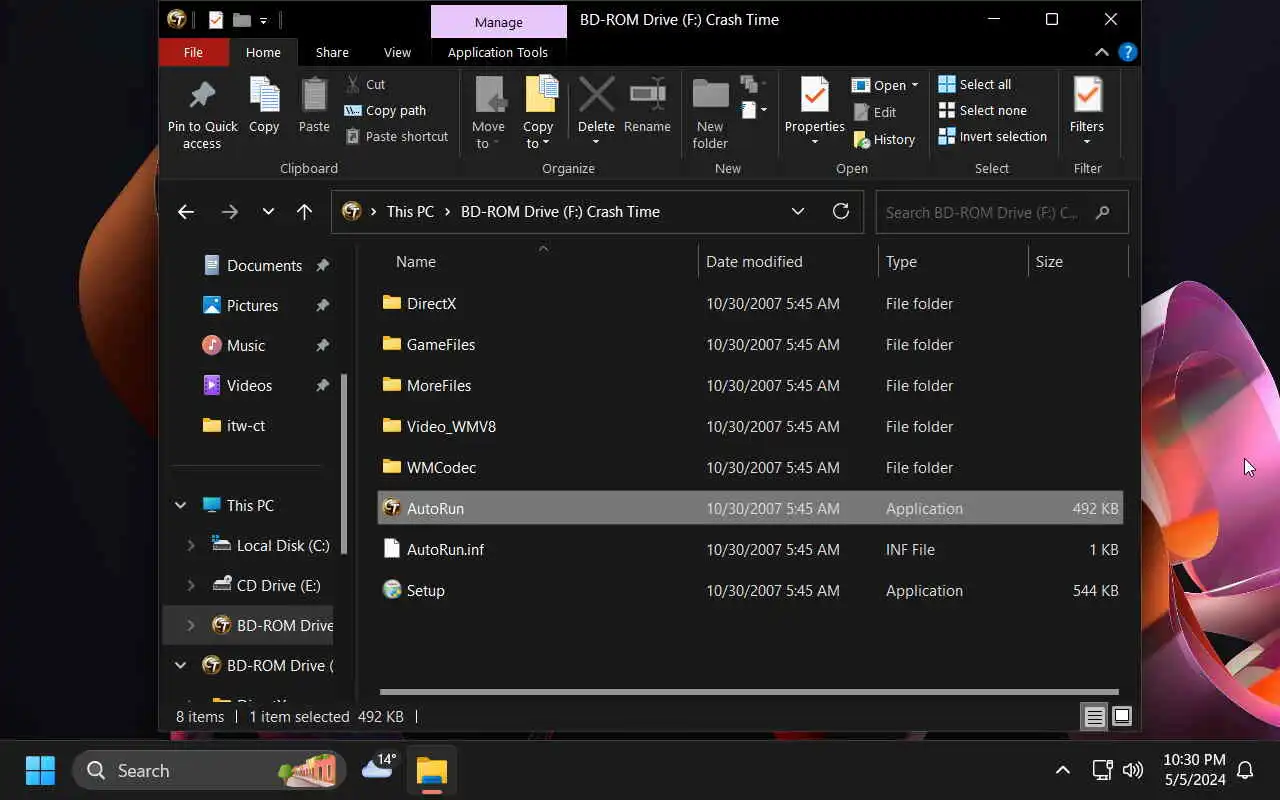
Task: Expand CD Drive (E:) in tree
Action: pos(190,585)
